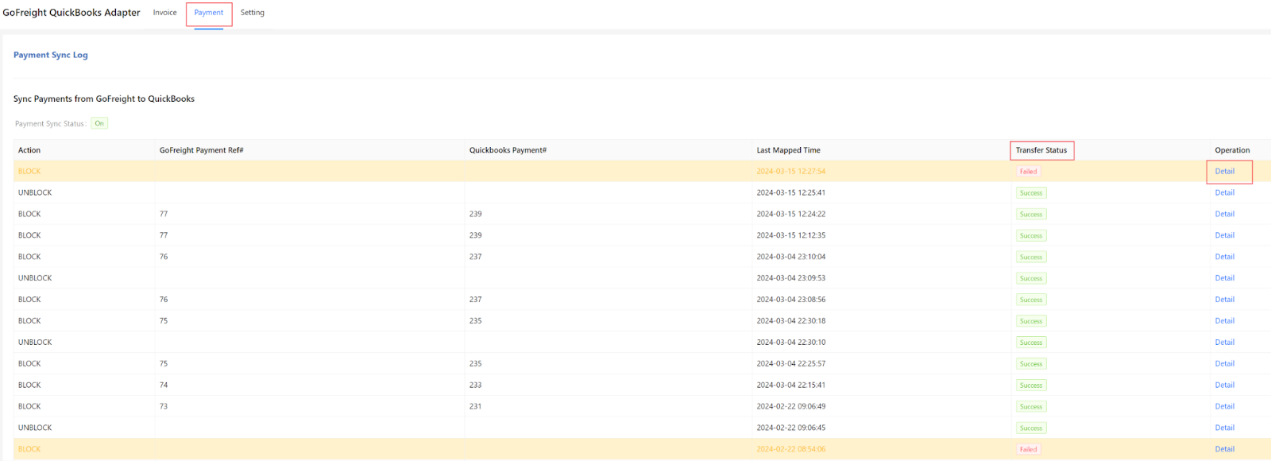Open Detail for UNBLOCK at 12:25:41
This screenshot has height=461, width=1271.
click(1224, 193)
